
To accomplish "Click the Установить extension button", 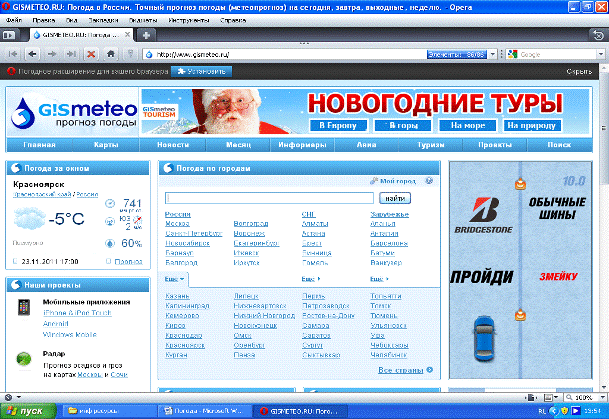I will click(x=201, y=71).
